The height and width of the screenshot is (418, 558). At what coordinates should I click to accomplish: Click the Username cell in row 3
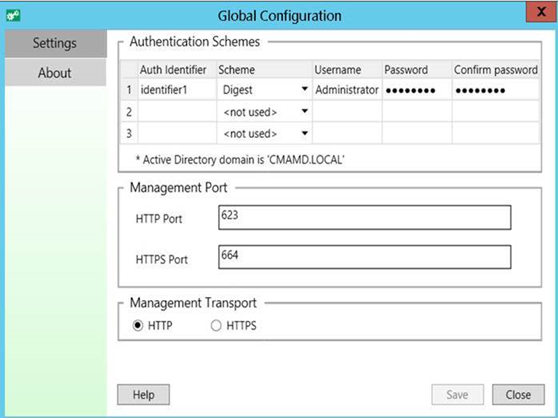(x=347, y=133)
